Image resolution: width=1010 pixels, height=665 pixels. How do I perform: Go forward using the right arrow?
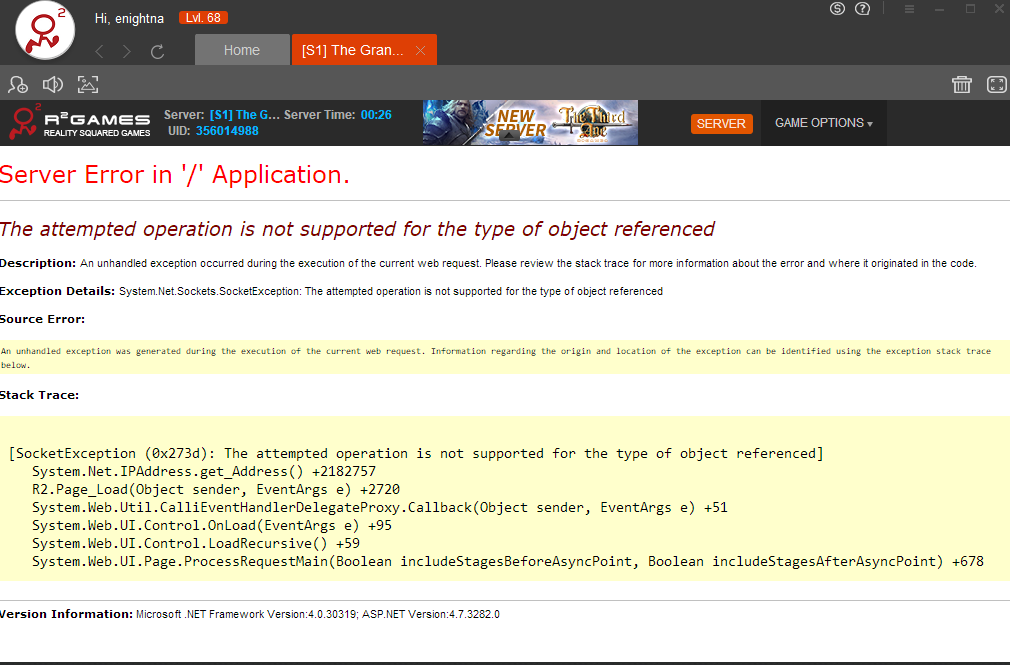click(127, 51)
